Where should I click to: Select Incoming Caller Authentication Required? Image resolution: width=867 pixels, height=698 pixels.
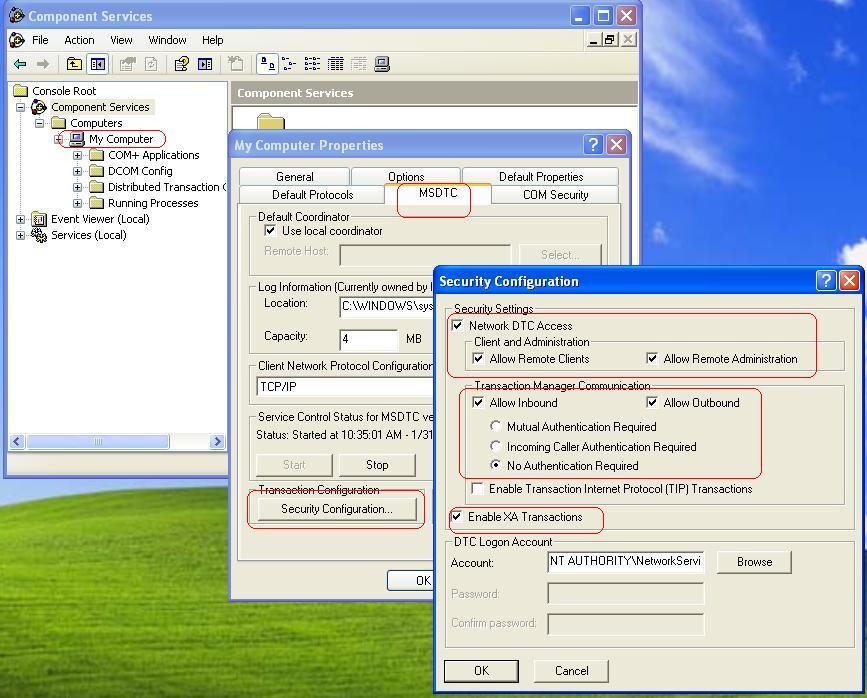pos(495,446)
